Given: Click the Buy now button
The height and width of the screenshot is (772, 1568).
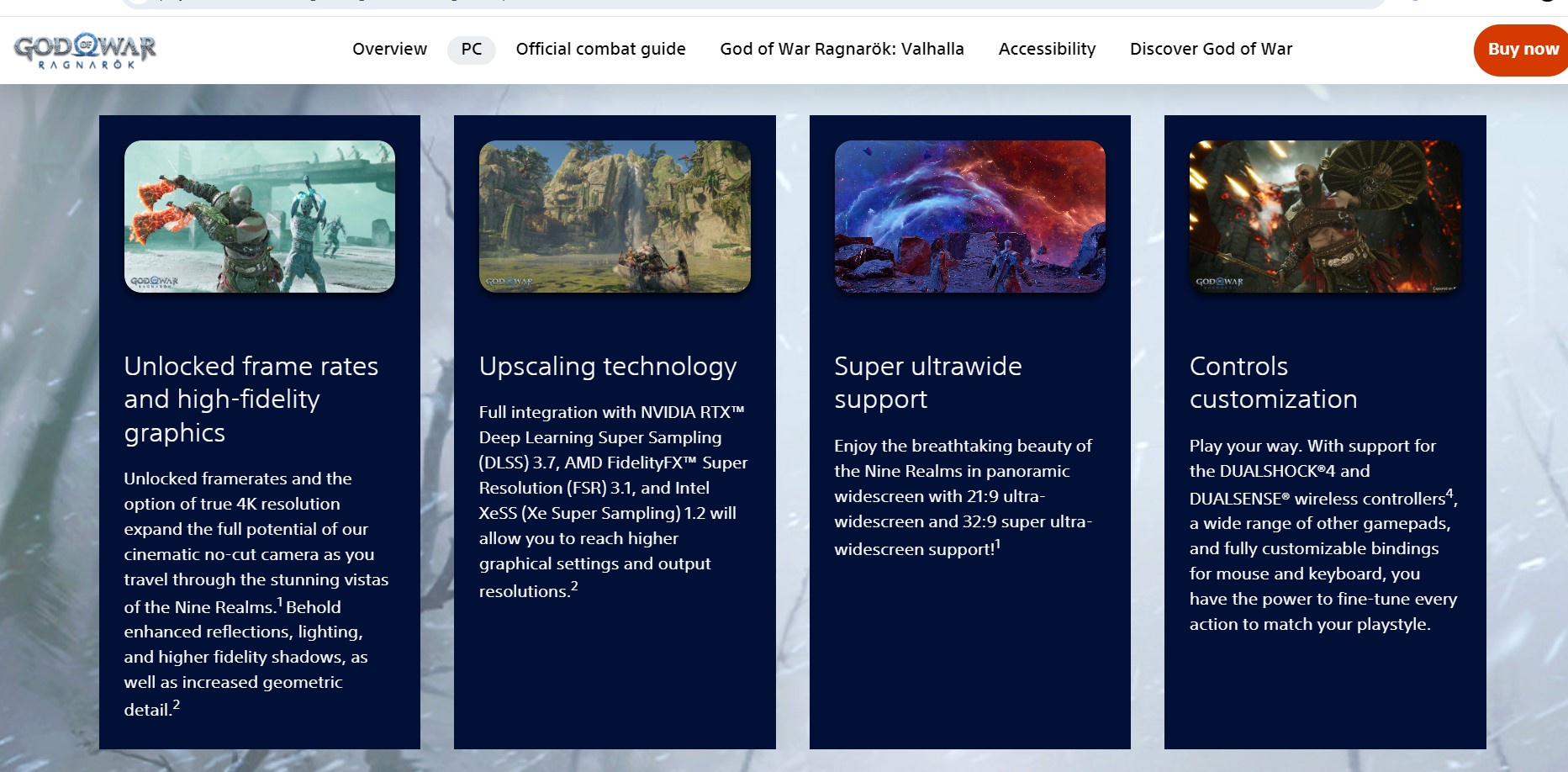Looking at the screenshot, I should pos(1522,50).
